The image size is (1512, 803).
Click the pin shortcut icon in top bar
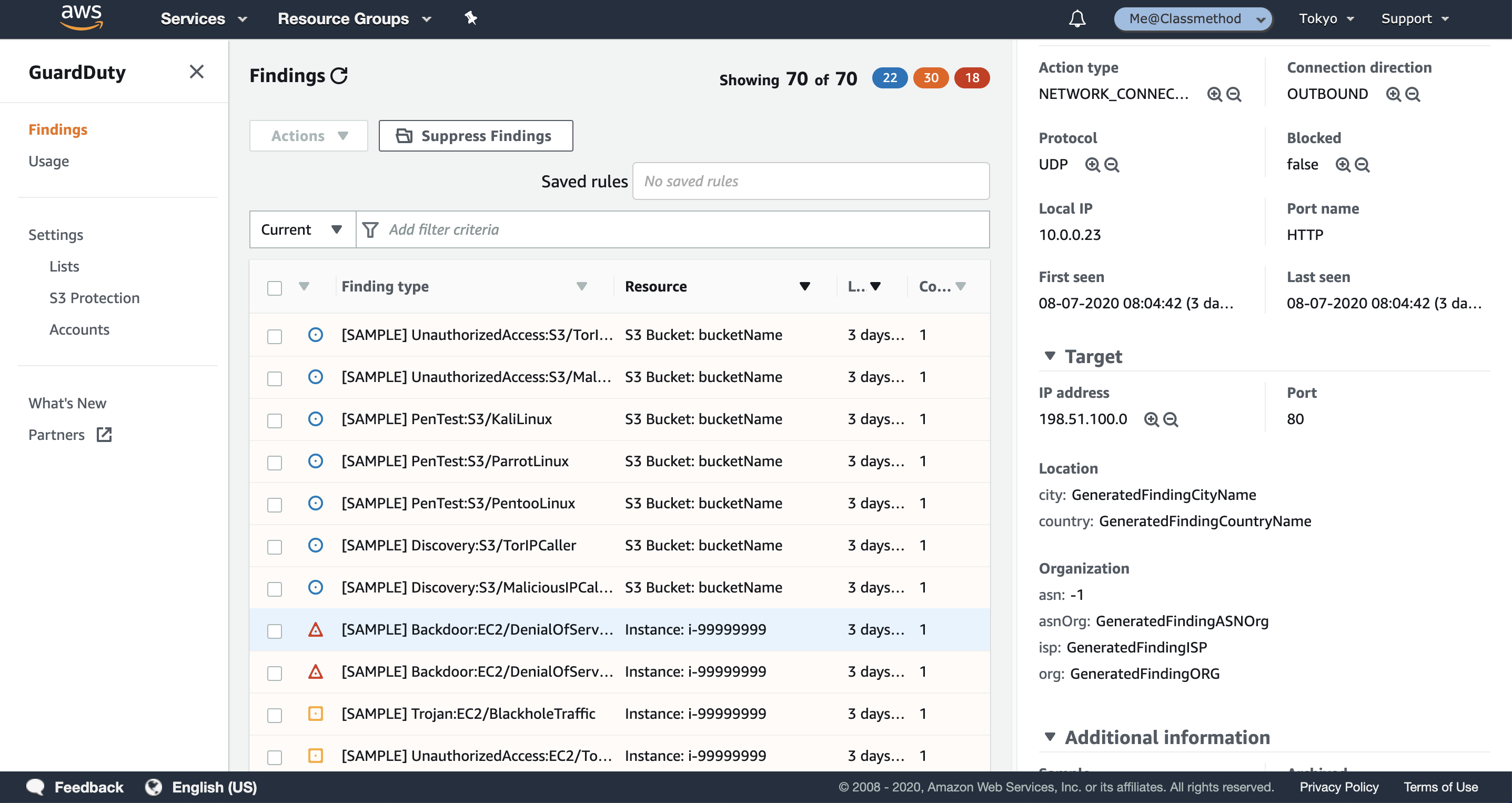[471, 19]
